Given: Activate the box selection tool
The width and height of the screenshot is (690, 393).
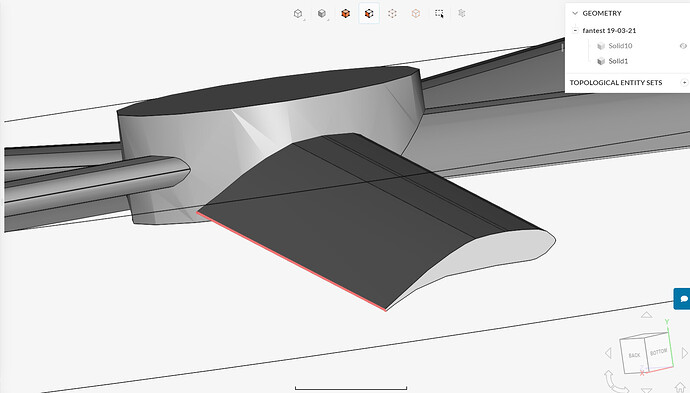Looking at the screenshot, I should click(x=439, y=14).
